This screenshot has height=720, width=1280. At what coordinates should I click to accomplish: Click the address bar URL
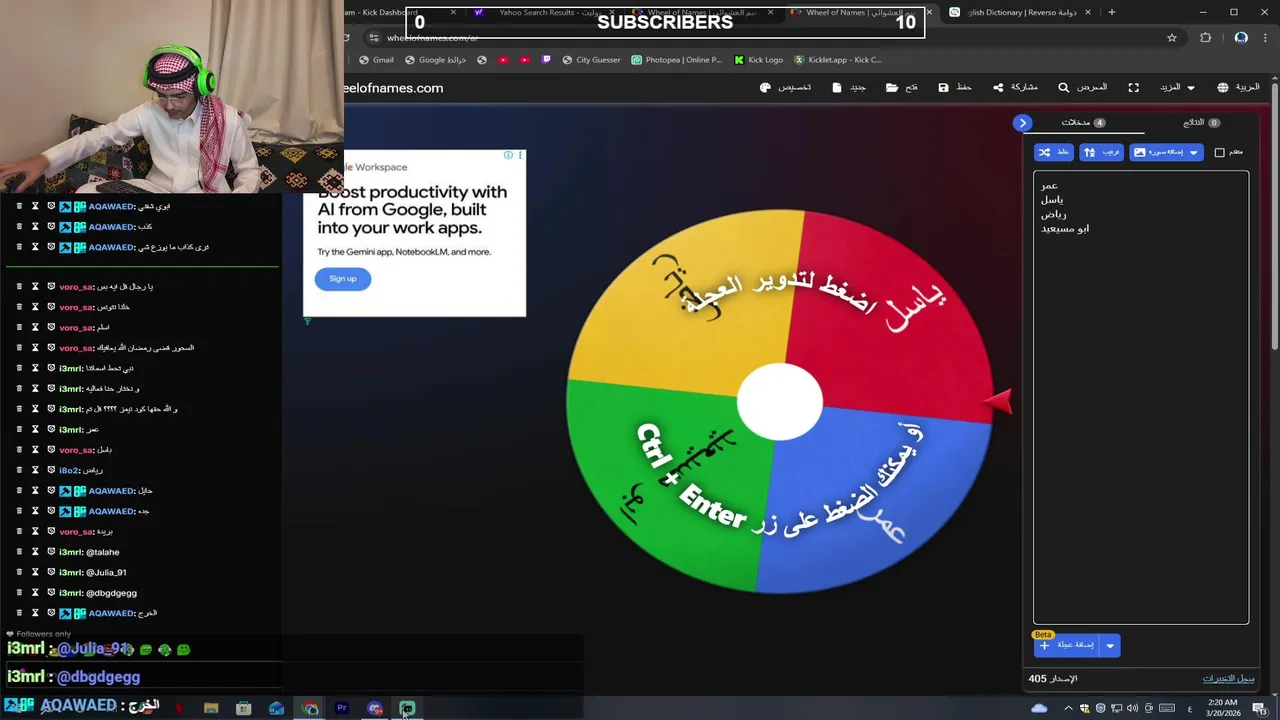click(432, 38)
